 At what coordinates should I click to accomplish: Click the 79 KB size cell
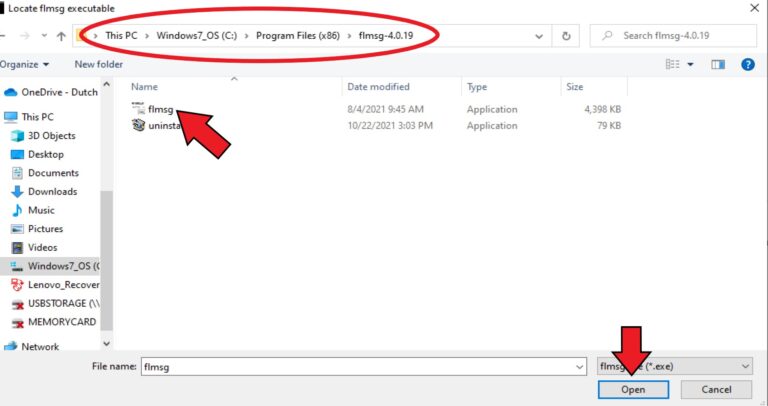pyautogui.click(x=609, y=125)
